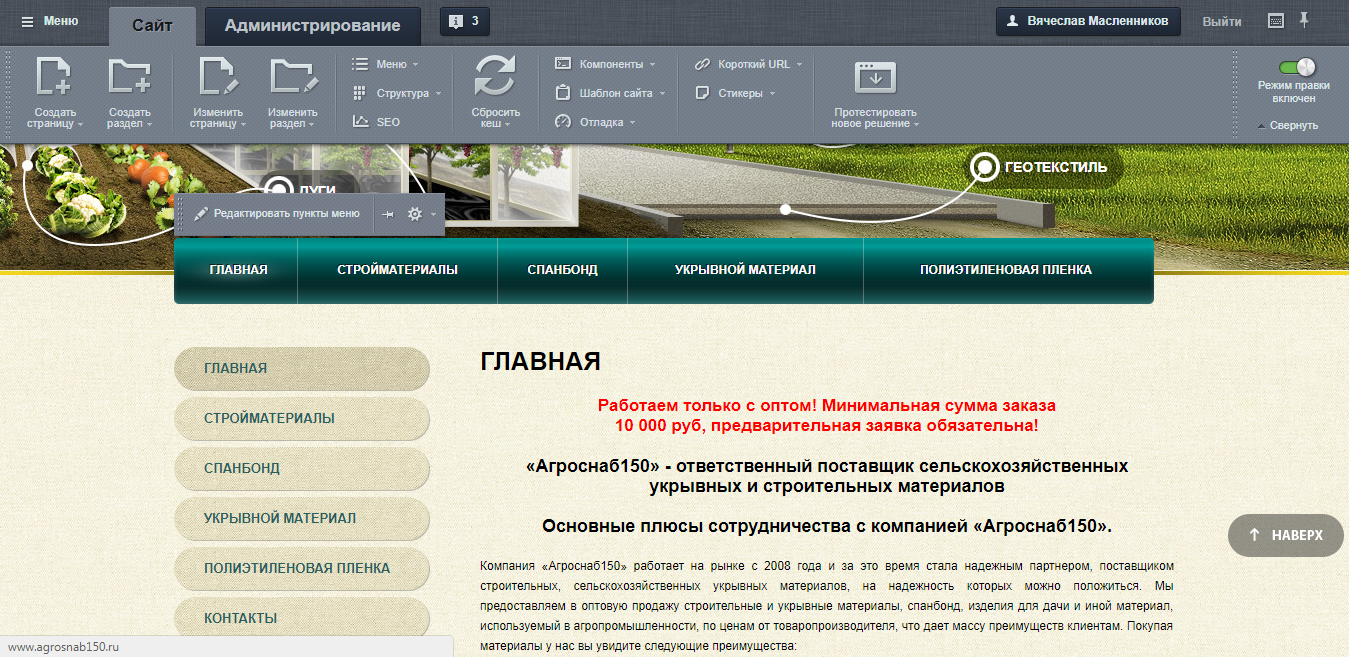The image size is (1349, 657).
Task: Open the hamburger Меню in the top bar
Action: tap(49, 21)
